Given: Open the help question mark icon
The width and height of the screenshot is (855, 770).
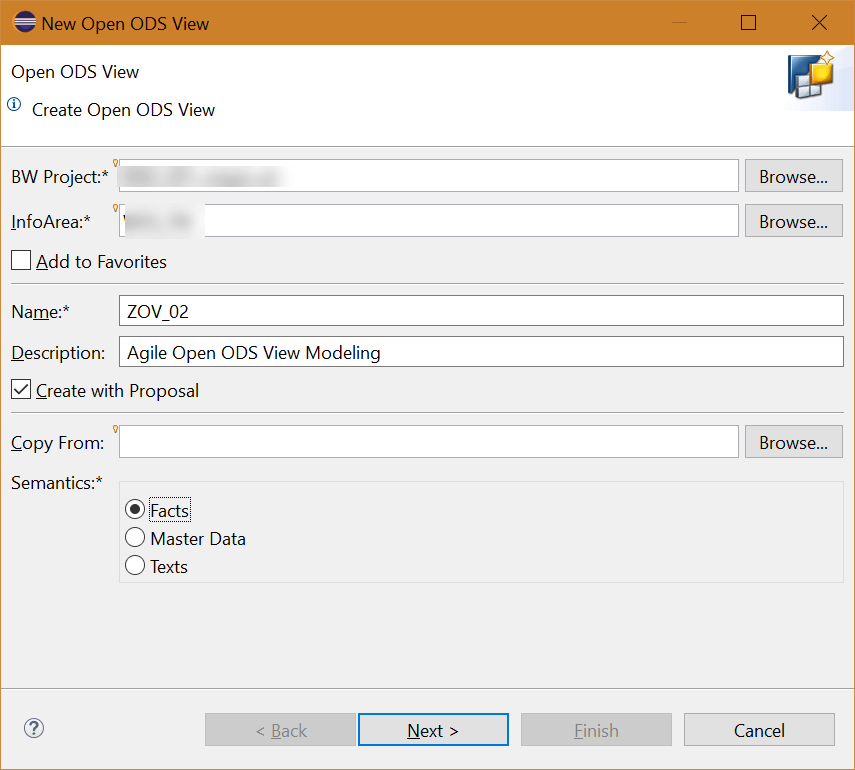Looking at the screenshot, I should coord(33,729).
